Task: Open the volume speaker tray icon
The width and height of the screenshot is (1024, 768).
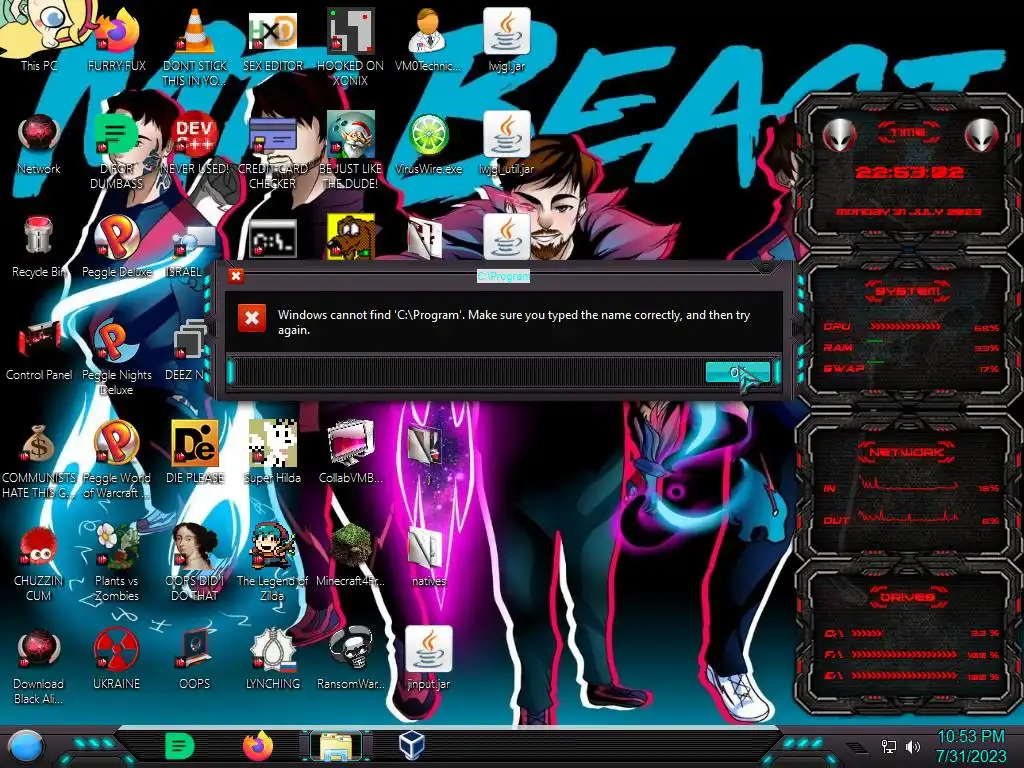Action: 912,746
